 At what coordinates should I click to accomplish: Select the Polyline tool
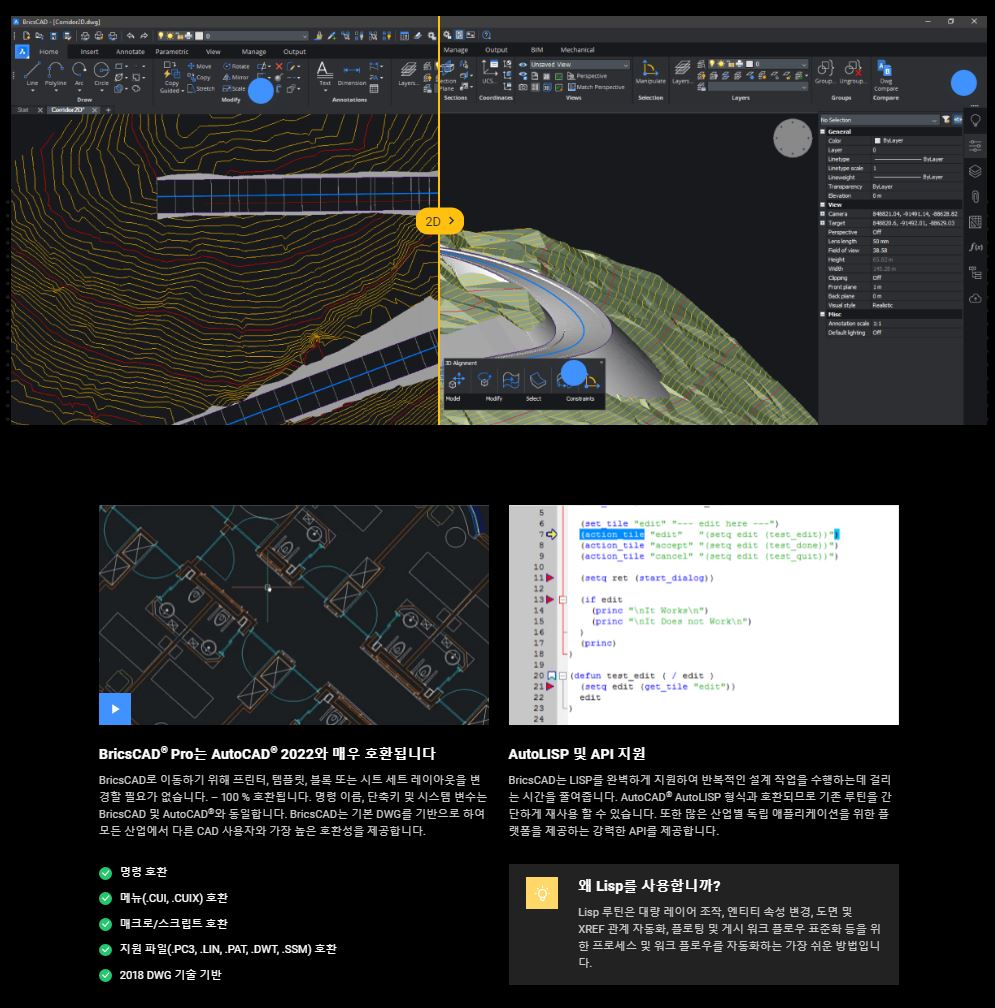[55, 73]
